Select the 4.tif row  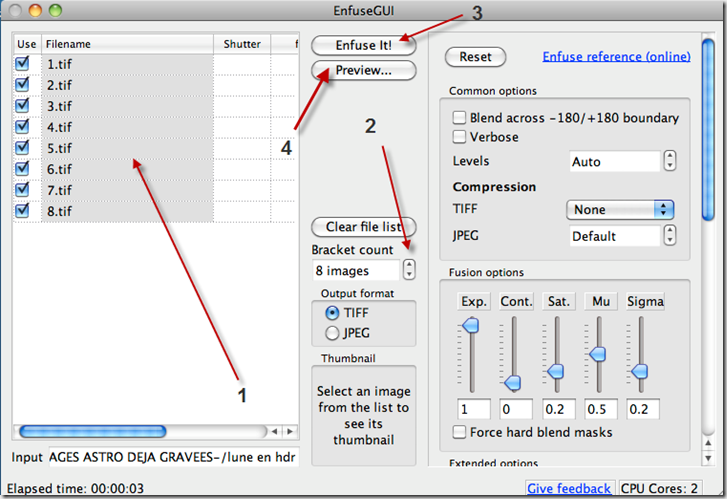155,127
